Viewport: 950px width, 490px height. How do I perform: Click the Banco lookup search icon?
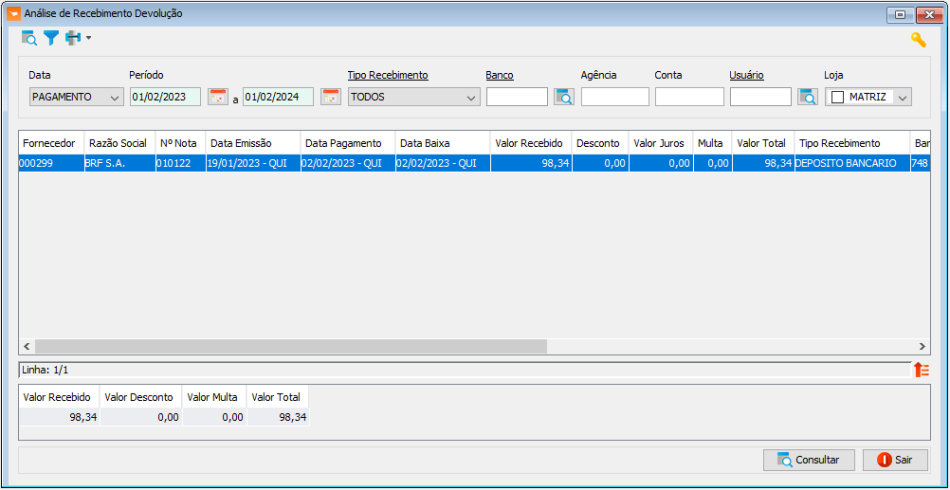(x=564, y=97)
